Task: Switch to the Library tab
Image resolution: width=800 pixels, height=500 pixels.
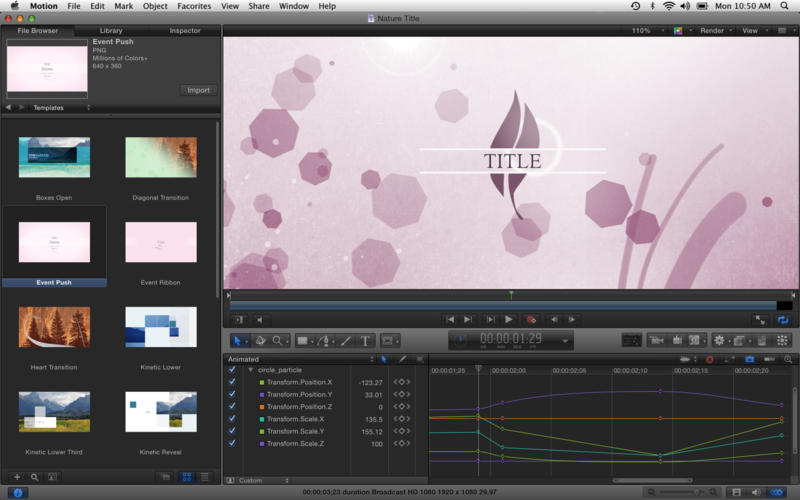Action: click(x=111, y=31)
